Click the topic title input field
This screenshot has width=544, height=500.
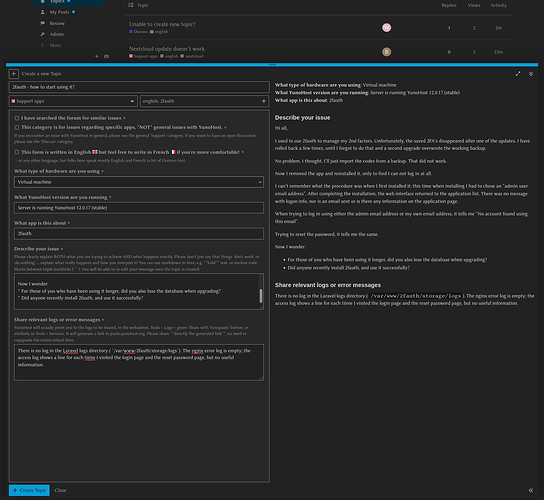tap(139, 87)
